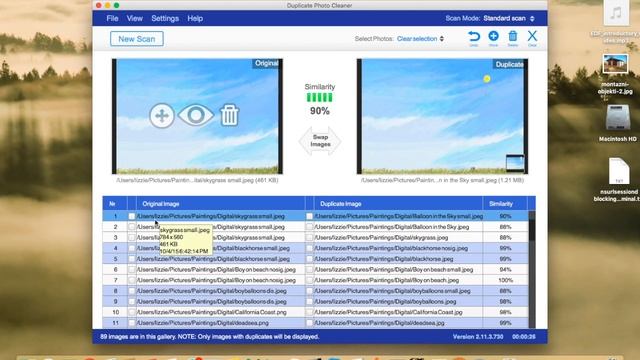The height and width of the screenshot is (360, 640).
Task: Click the move overlay icon on Original image
Action: coord(162,116)
